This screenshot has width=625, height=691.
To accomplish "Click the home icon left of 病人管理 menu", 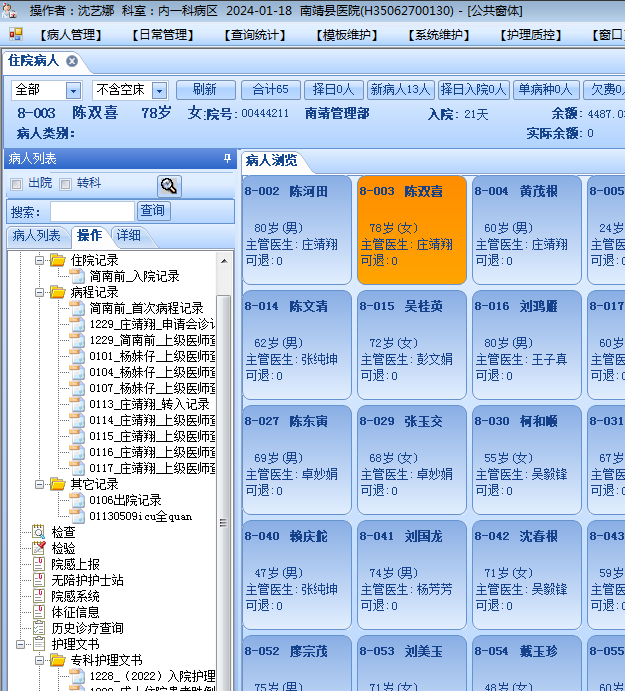I will 16,34.
